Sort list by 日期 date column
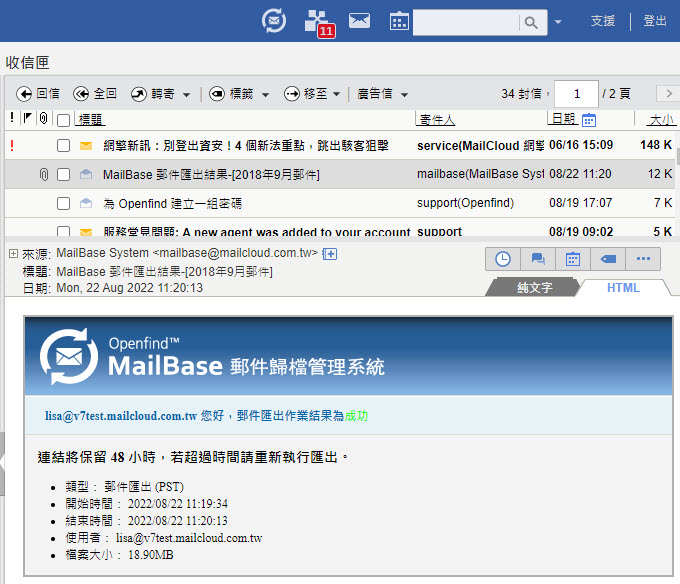This screenshot has width=680, height=584. [x=563, y=118]
